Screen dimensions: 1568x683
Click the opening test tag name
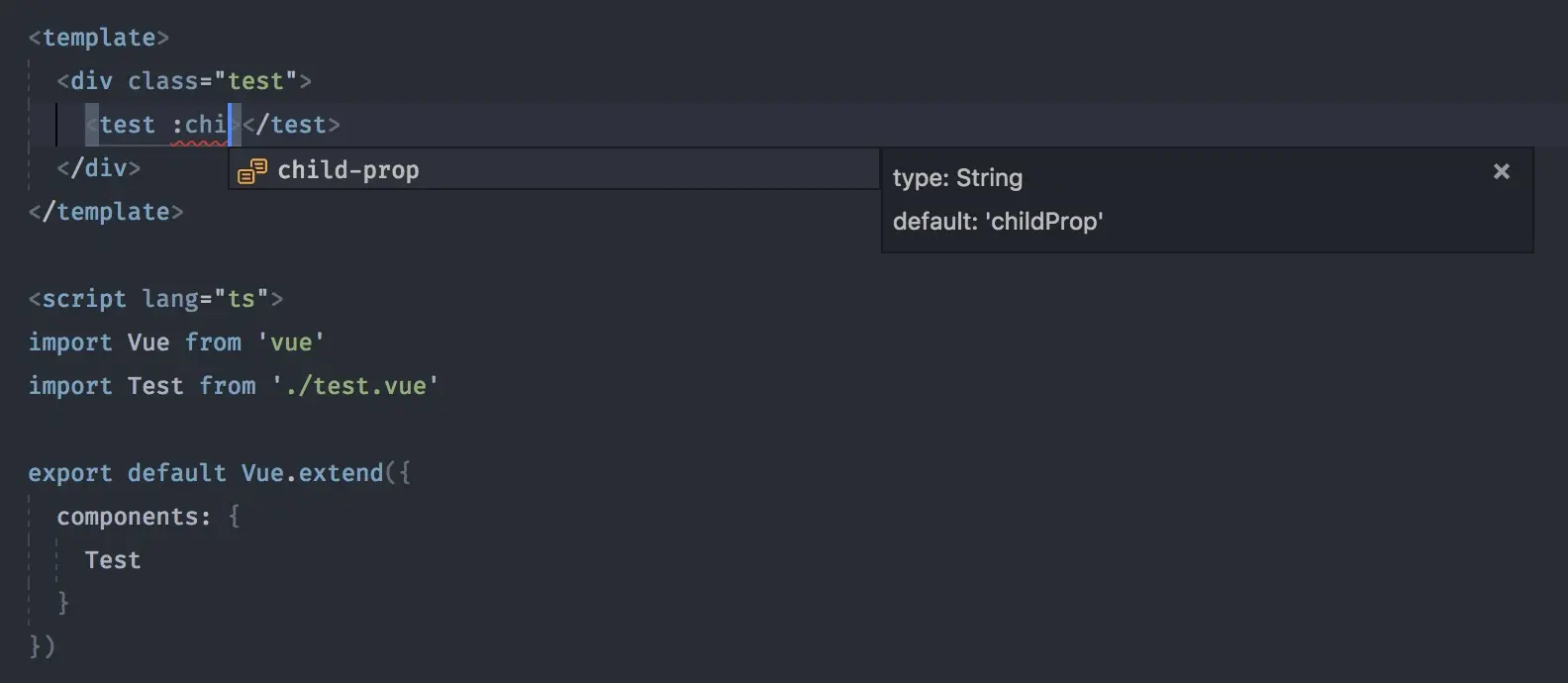coord(128,125)
